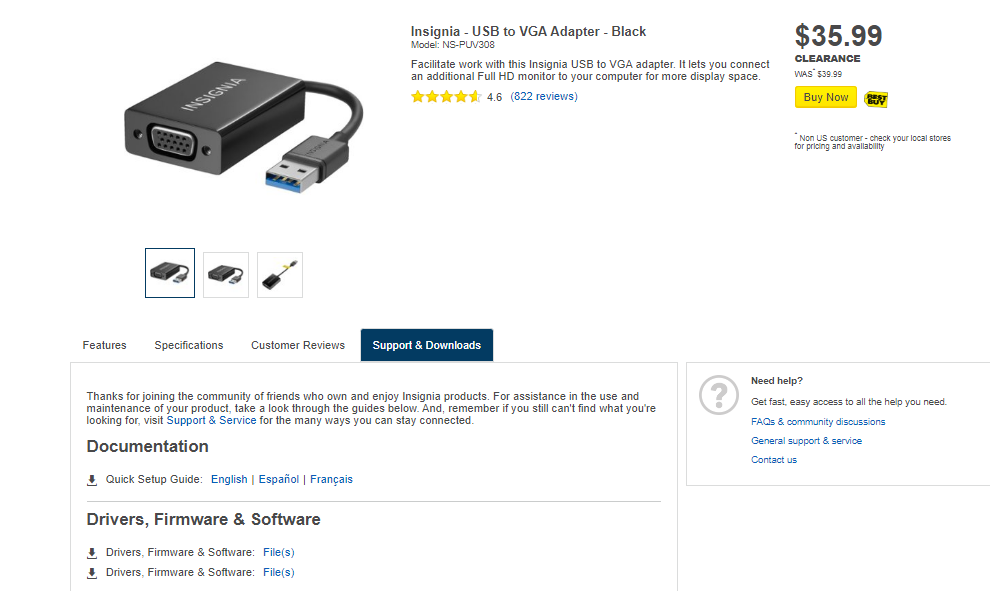
Task: Open the Customer Reviews tab
Action: pyautogui.click(x=298, y=345)
